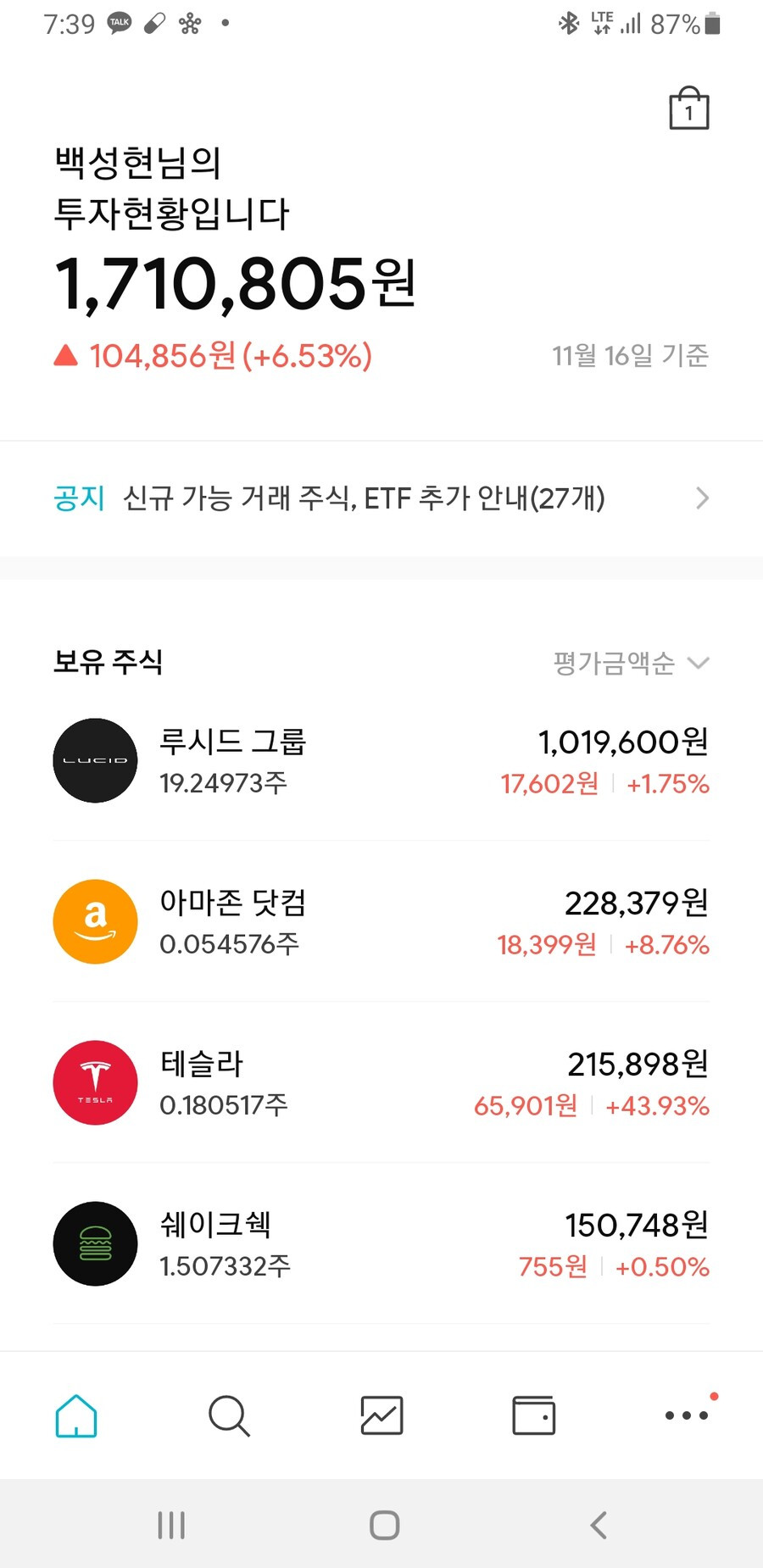
Task: Open the chart trends tab
Action: [x=381, y=1415]
